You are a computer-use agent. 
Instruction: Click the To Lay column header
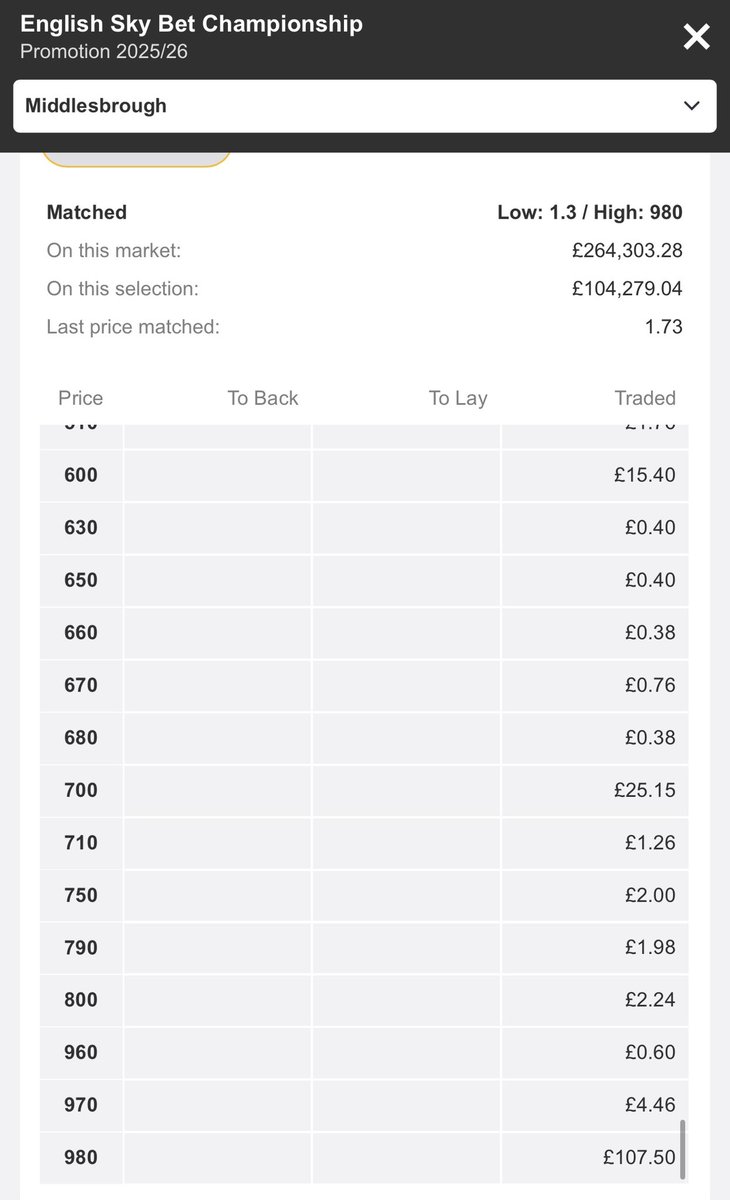(458, 398)
